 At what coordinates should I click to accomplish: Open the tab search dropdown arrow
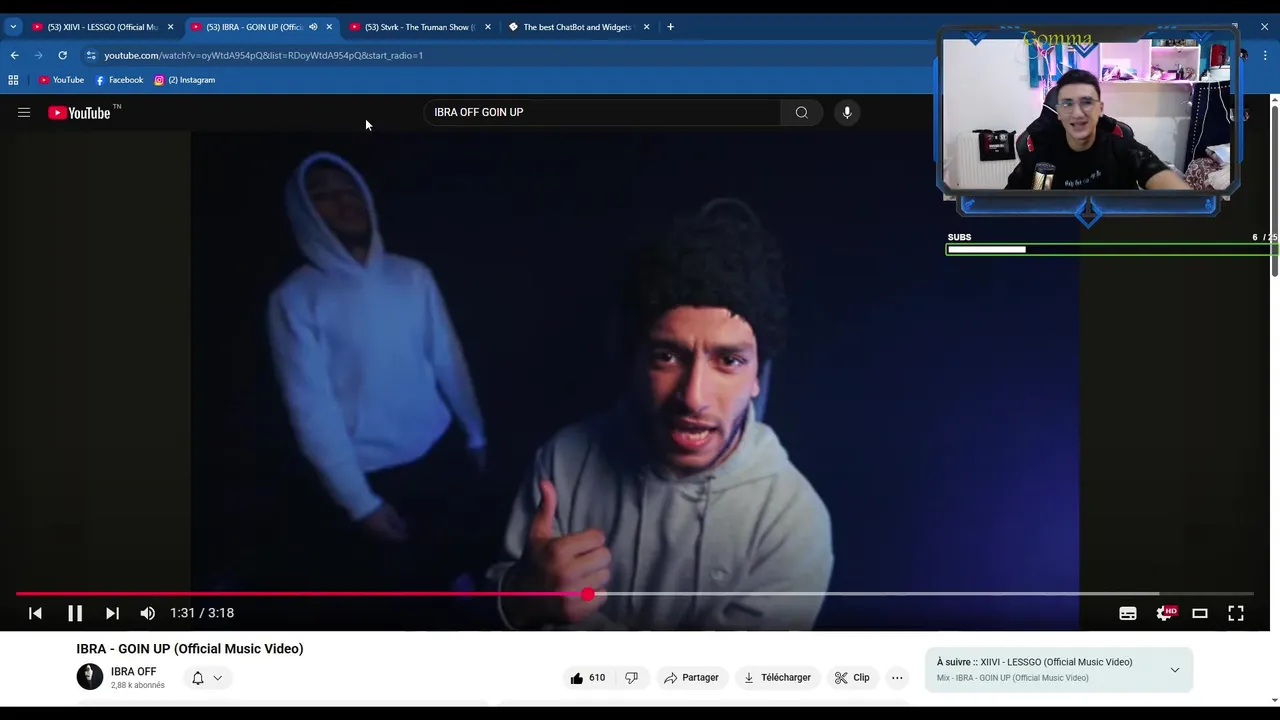pos(13,27)
